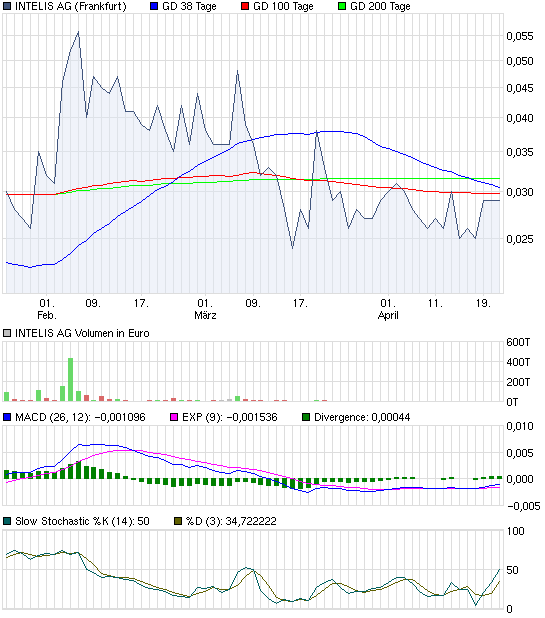Screen dimensions: 545x618
Task: Click the '19.' April date axis label
Action: point(483,303)
